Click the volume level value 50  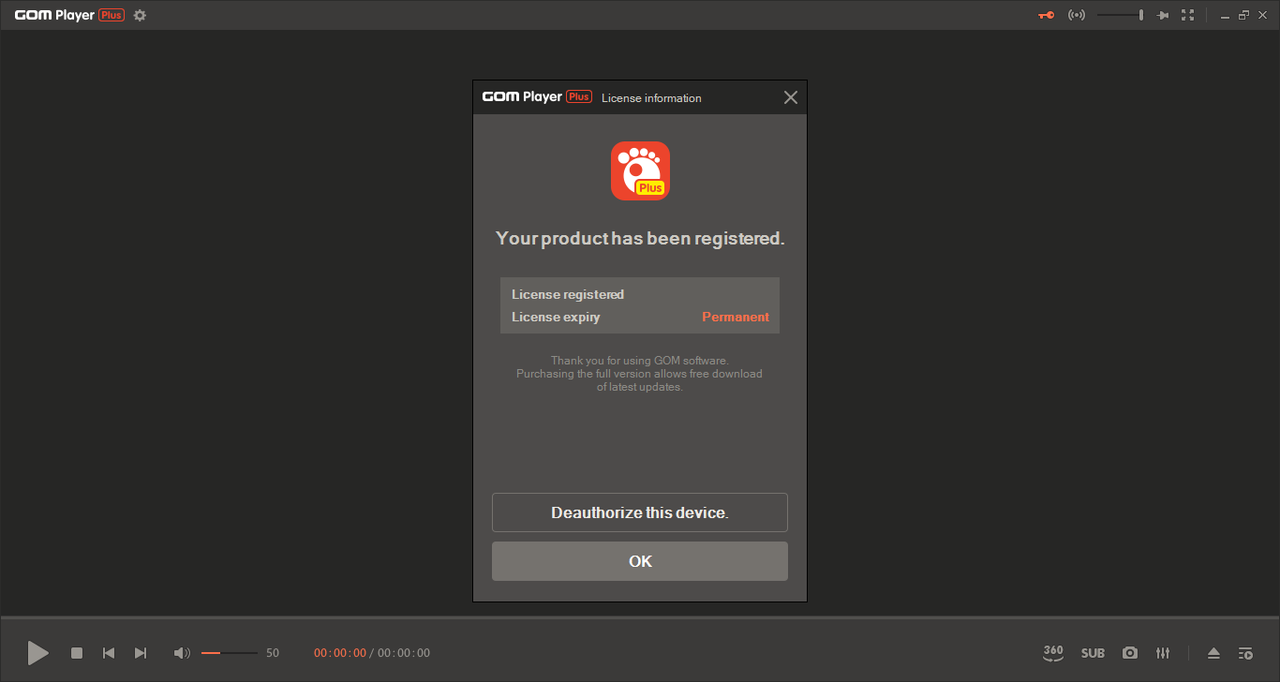click(273, 653)
